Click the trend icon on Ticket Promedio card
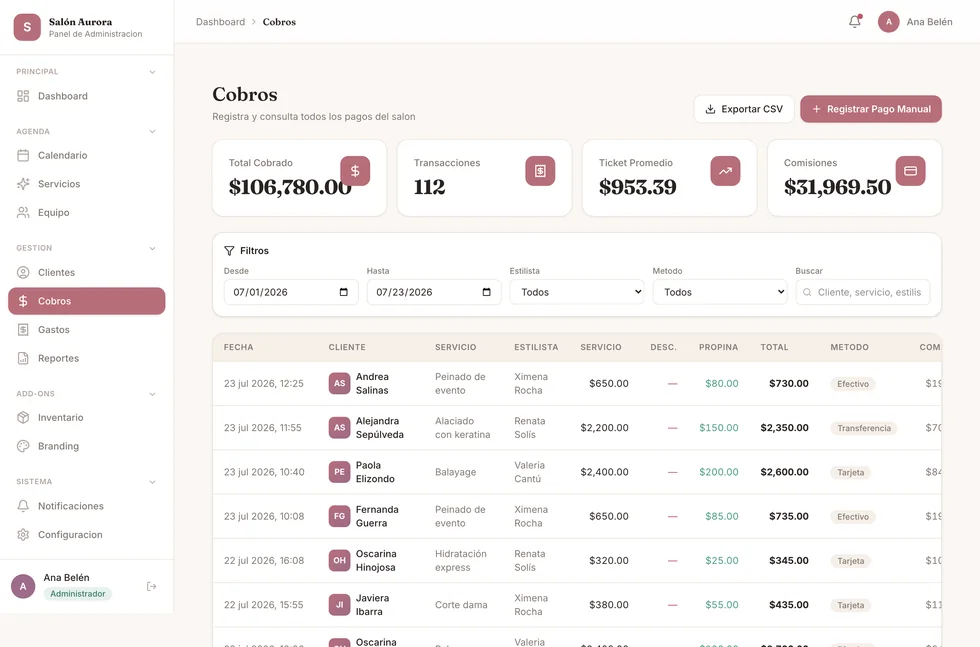Screen dimensions: 980x647 click(x=725, y=171)
